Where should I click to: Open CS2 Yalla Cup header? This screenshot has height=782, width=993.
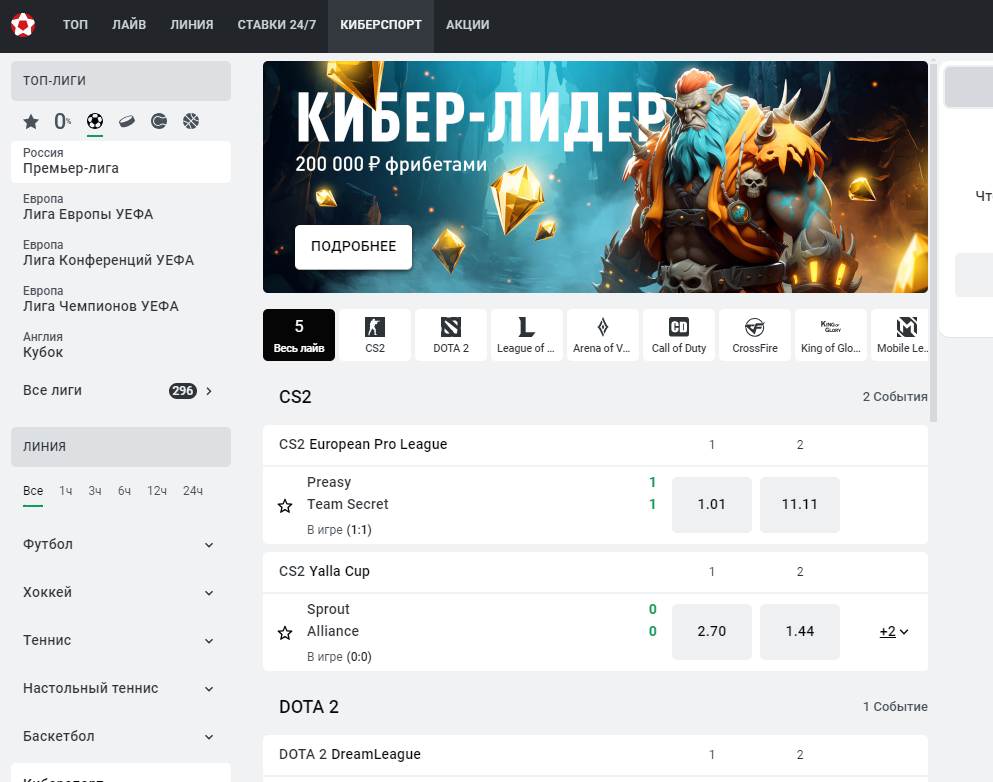click(x=324, y=571)
